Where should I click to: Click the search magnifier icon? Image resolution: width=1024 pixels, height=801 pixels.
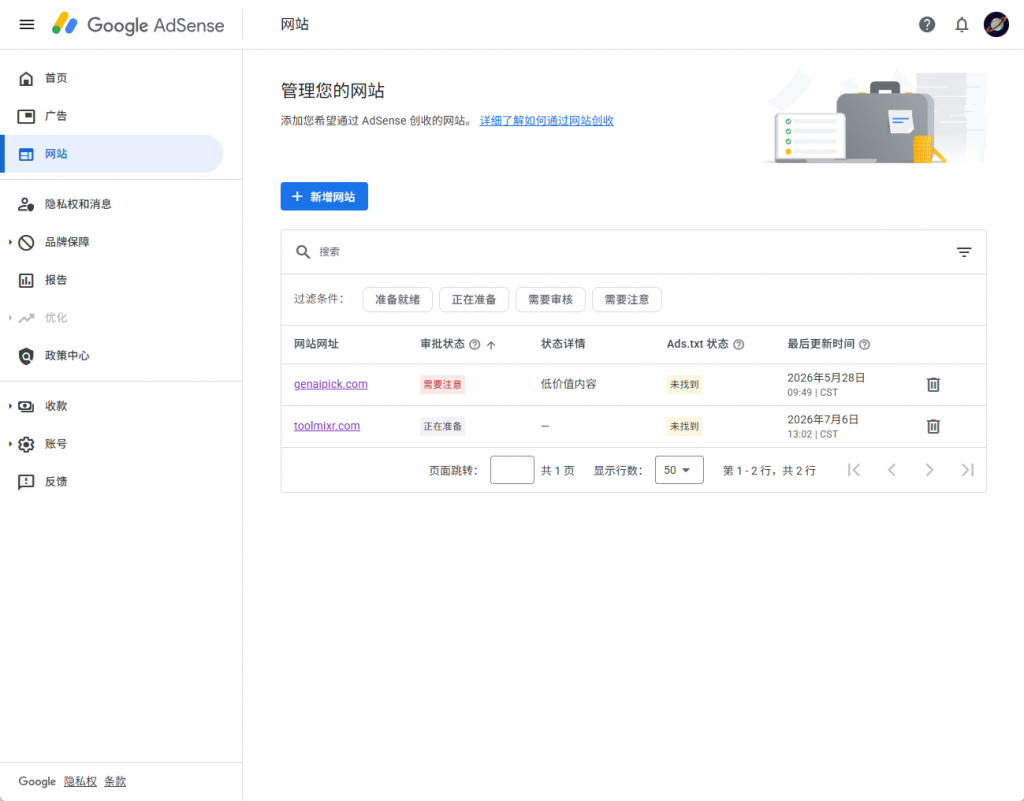tap(302, 252)
